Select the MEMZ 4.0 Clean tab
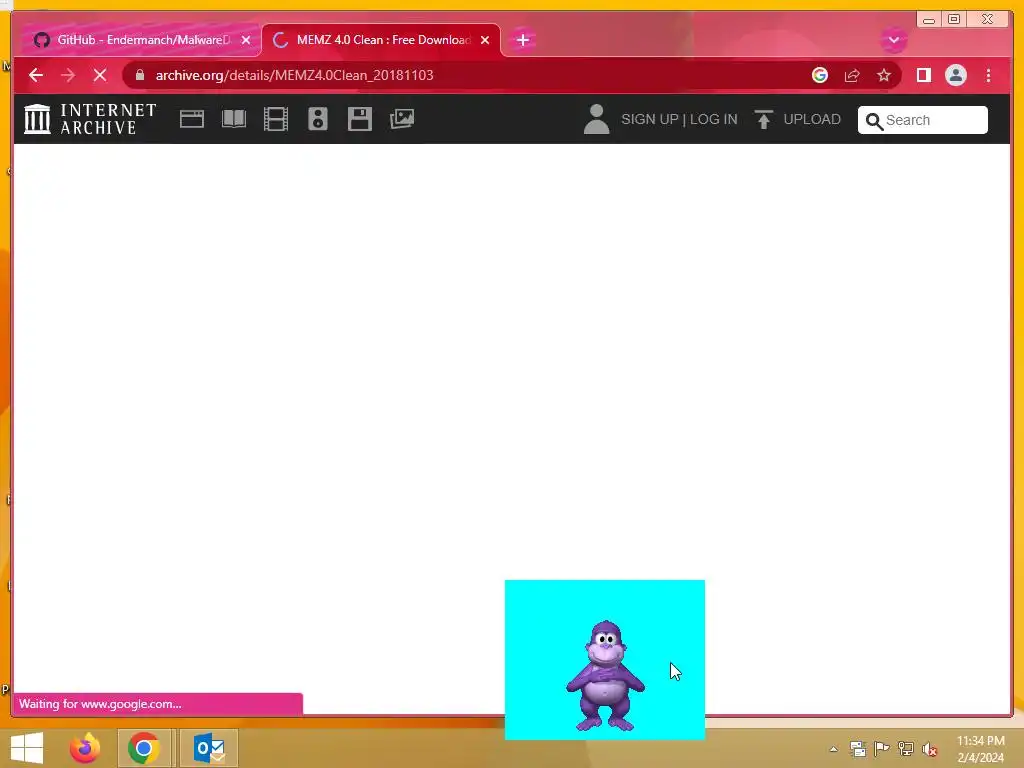This screenshot has width=1024, height=768. click(382, 40)
